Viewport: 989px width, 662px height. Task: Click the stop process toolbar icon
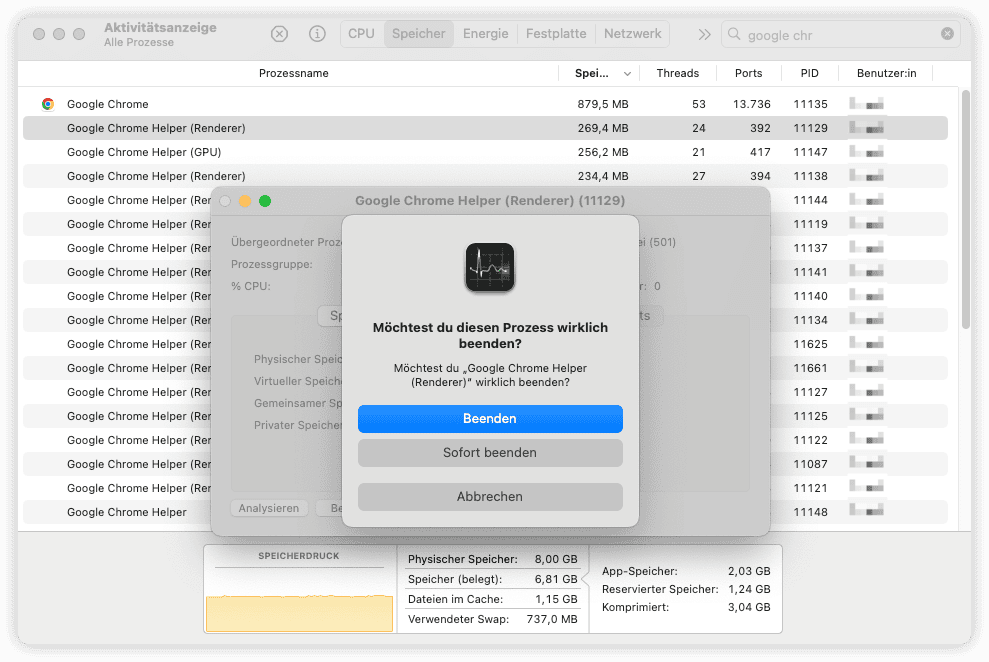(x=279, y=34)
